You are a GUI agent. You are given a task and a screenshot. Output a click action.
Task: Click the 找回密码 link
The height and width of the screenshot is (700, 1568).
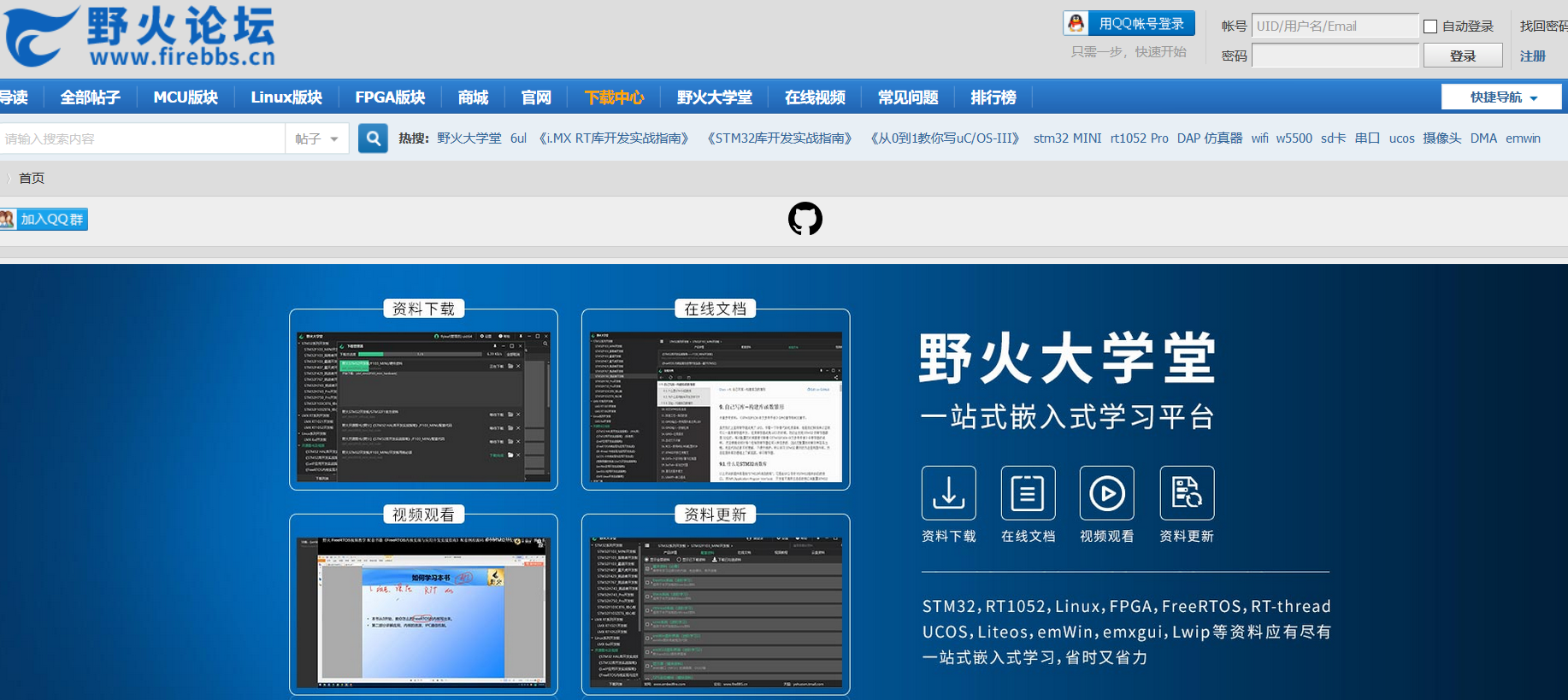pos(1543,26)
